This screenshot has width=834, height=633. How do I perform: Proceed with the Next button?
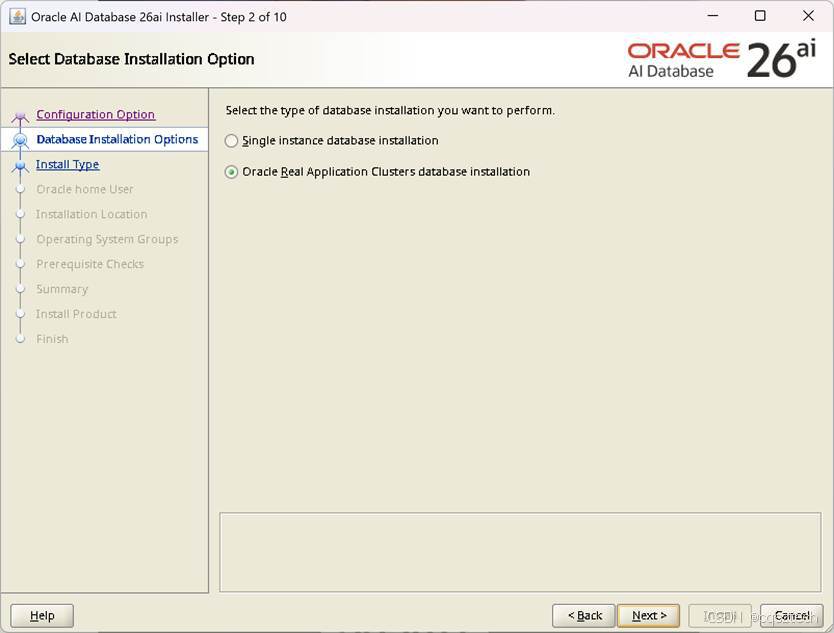click(x=648, y=615)
